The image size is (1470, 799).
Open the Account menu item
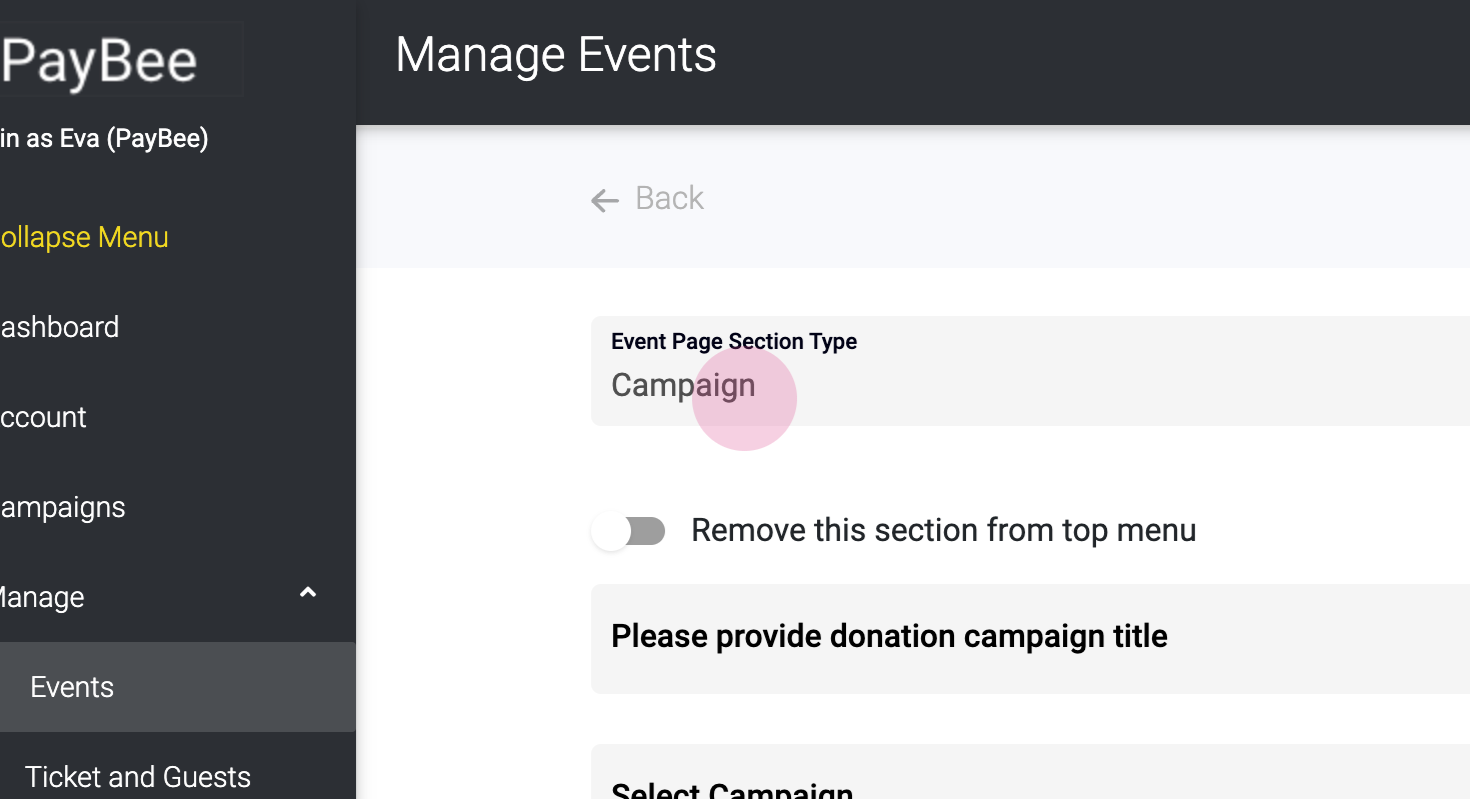click(44, 417)
